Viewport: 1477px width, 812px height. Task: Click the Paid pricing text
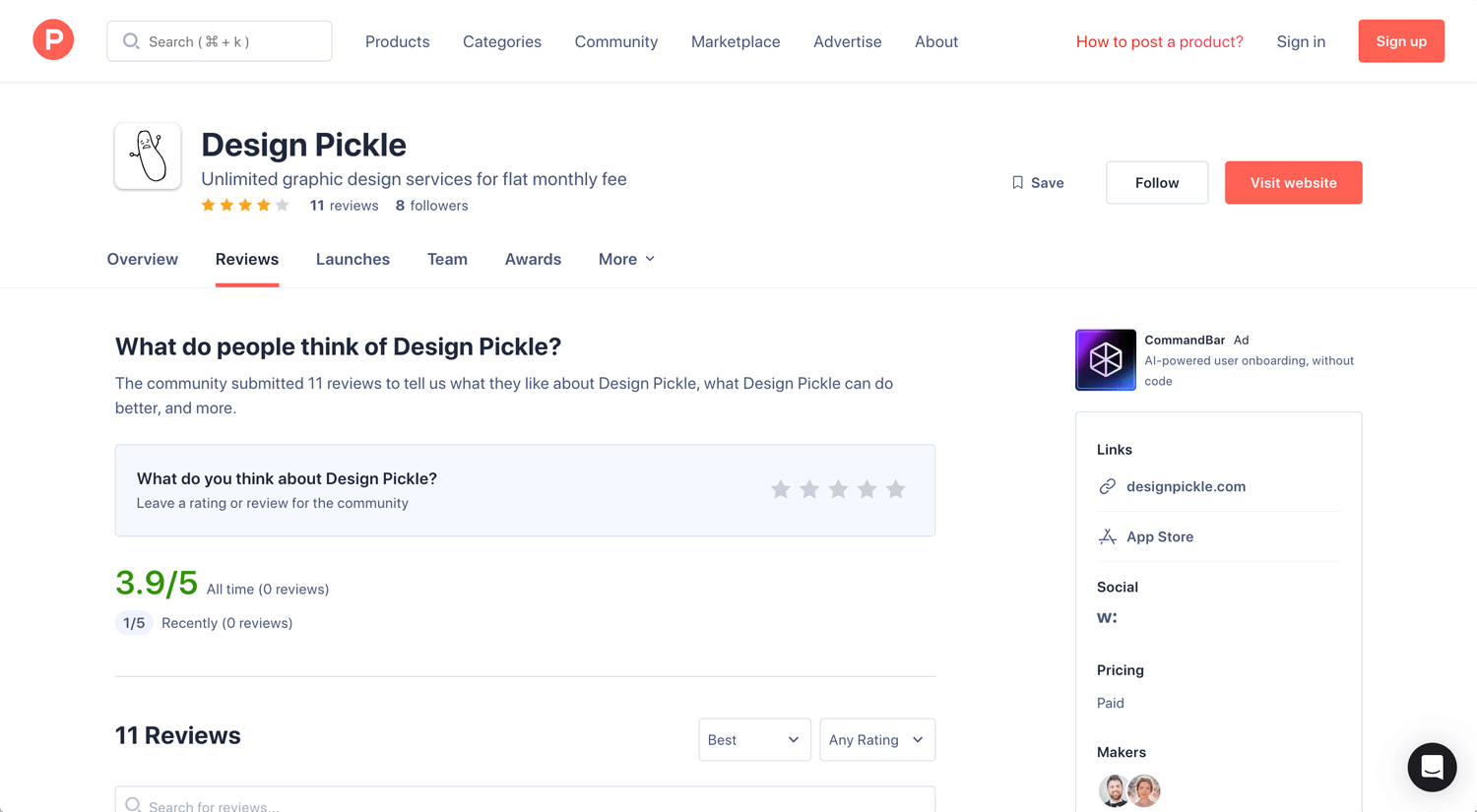pyautogui.click(x=1111, y=703)
